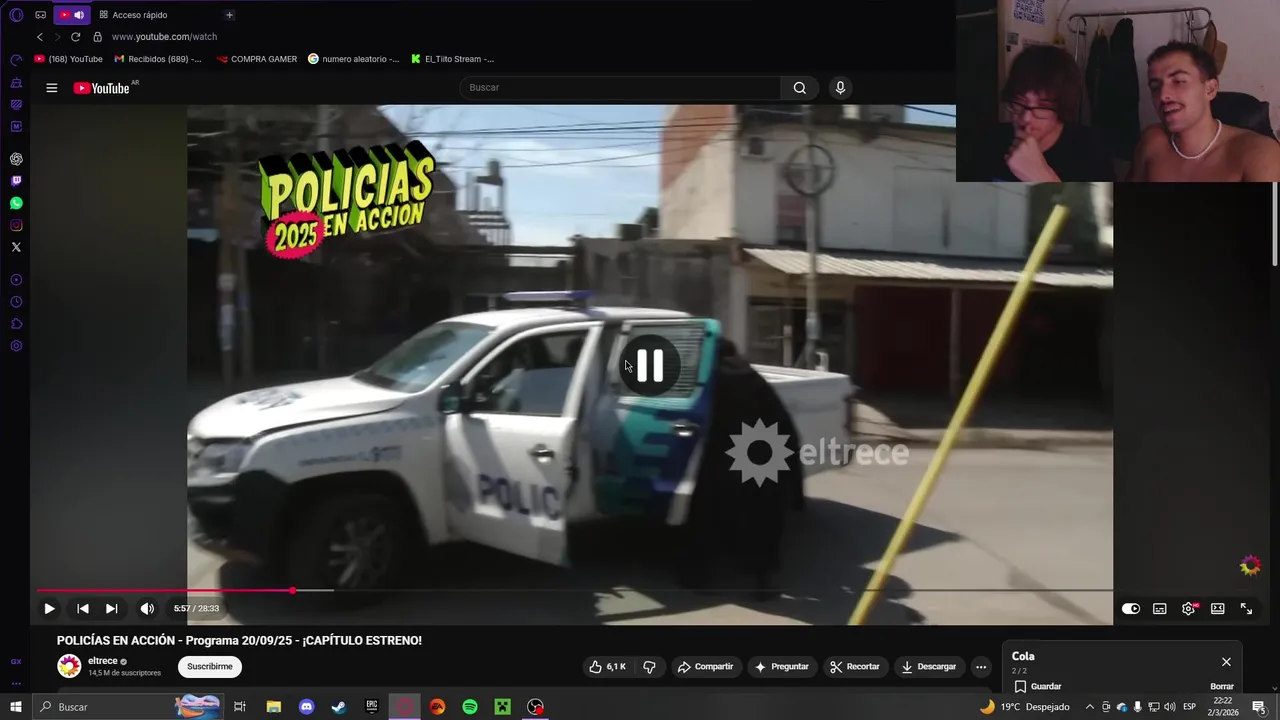
Task: Open X (Twitter) from the Opera sidebar
Action: point(16,247)
